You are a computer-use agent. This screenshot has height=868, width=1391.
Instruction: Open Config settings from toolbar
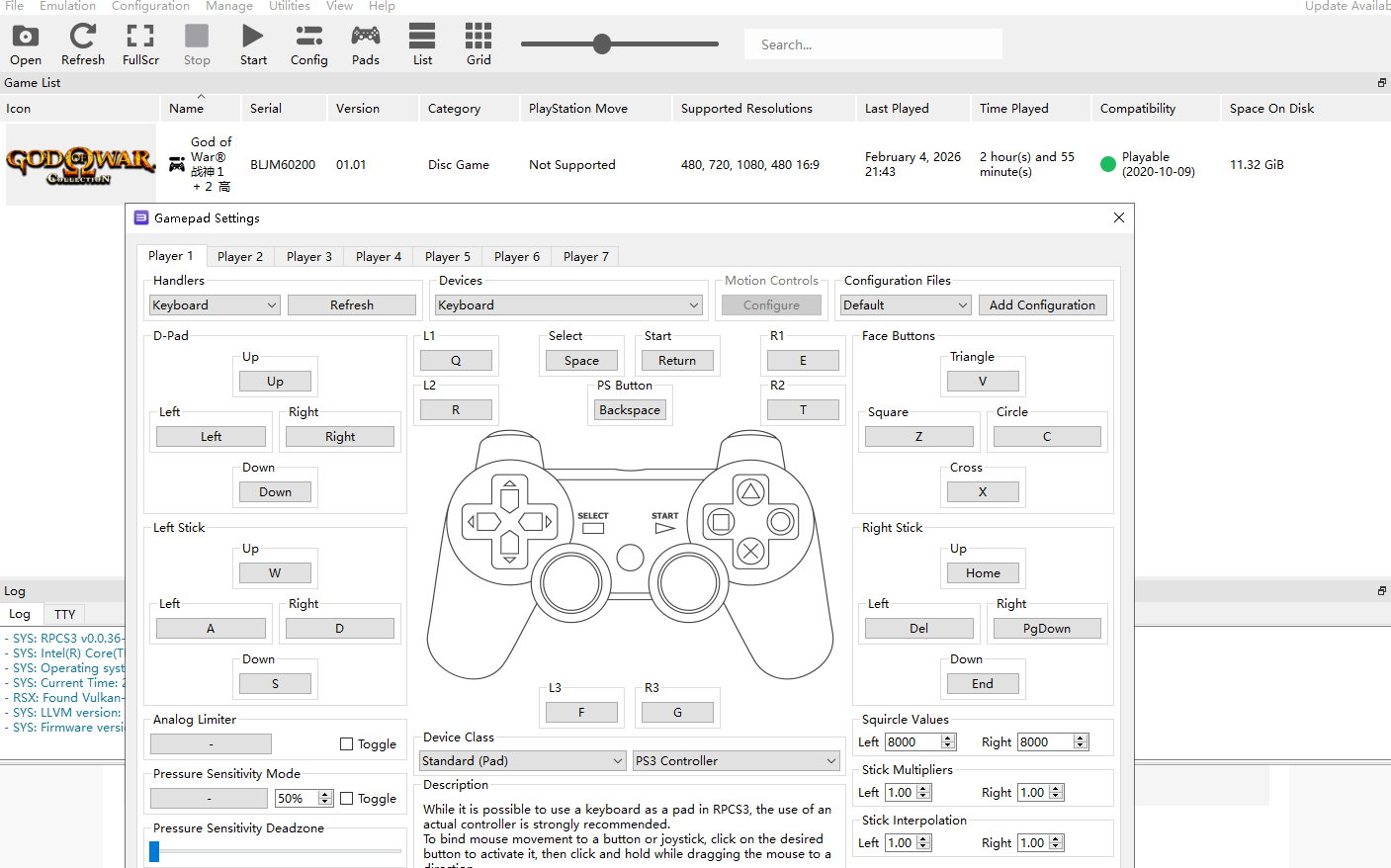tap(308, 45)
